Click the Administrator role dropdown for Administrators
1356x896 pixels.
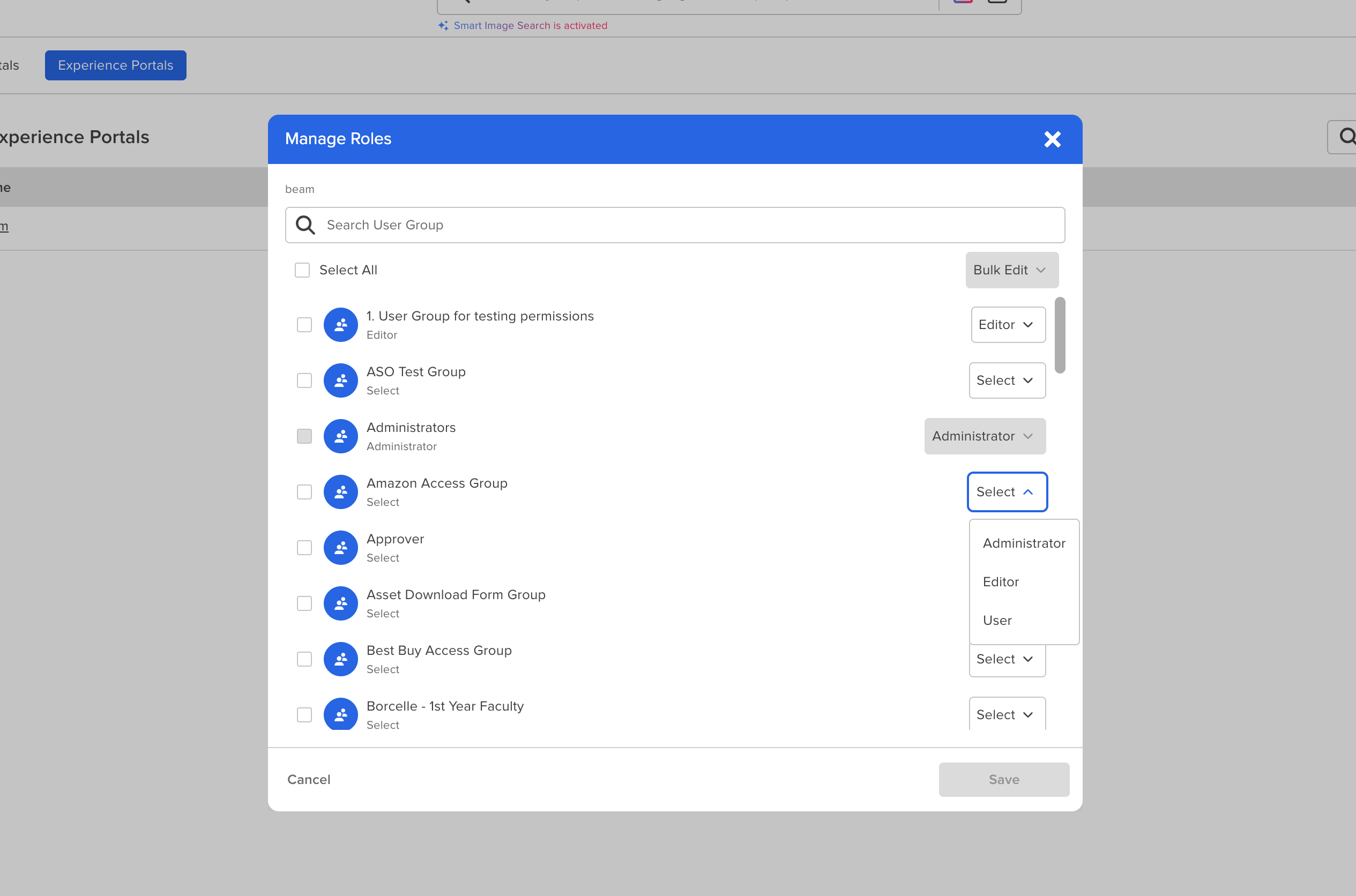click(x=985, y=437)
